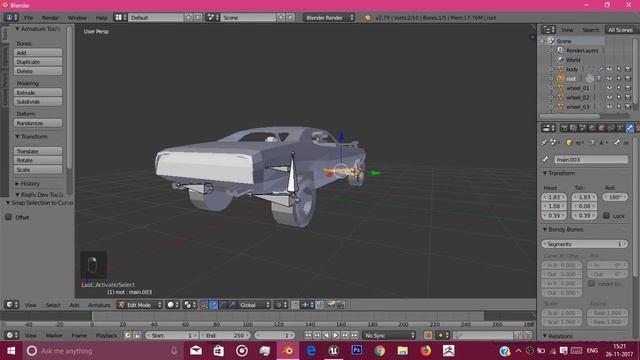Open the Armature menu in viewport header

(99, 305)
